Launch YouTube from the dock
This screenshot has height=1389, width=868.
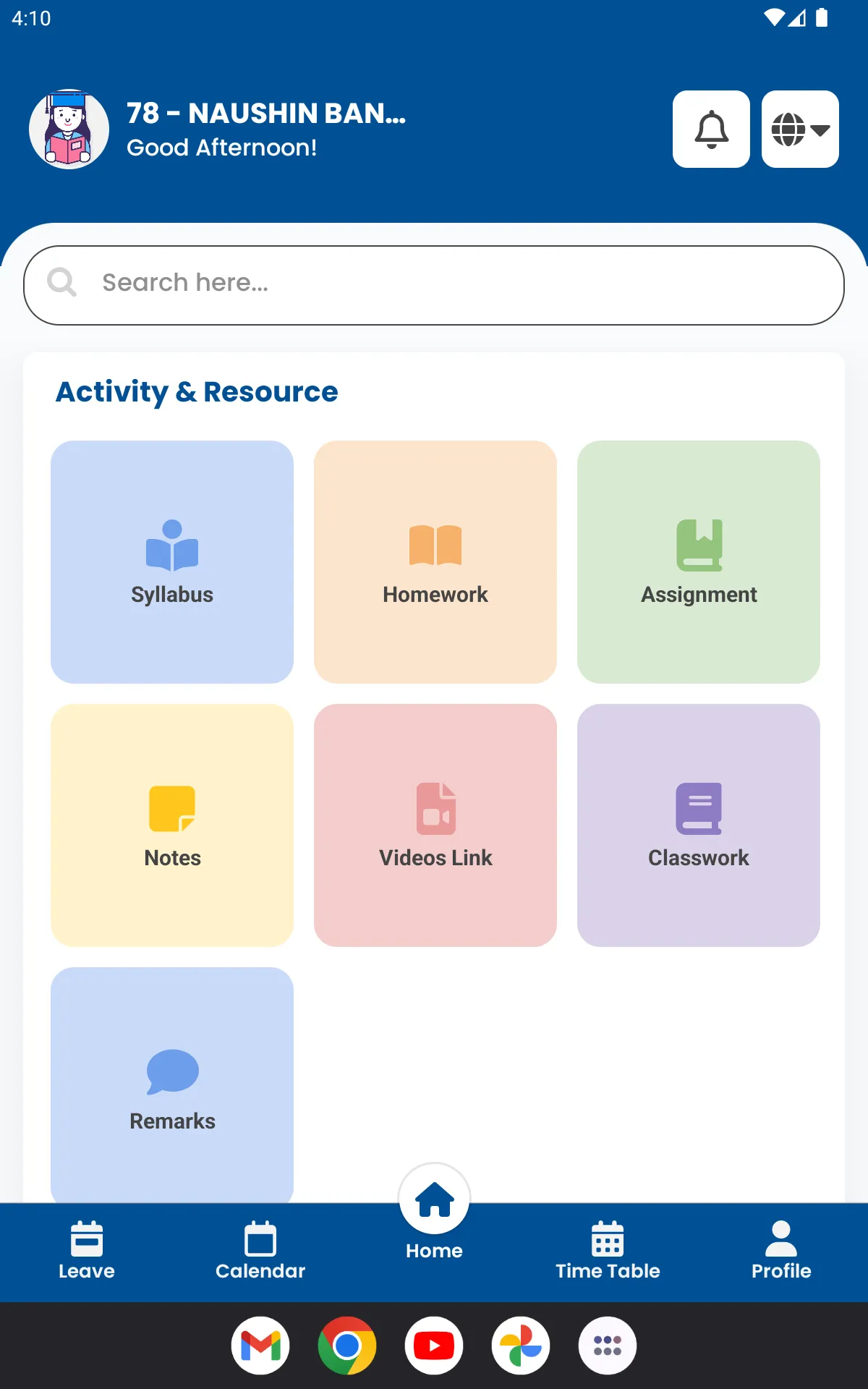tap(434, 1346)
